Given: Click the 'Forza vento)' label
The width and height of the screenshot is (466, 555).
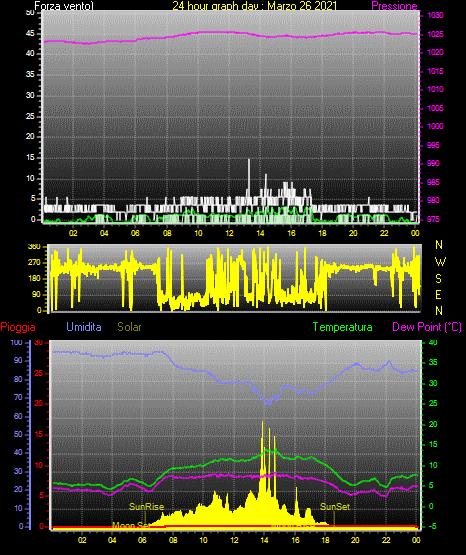Looking at the screenshot, I should (x=64, y=6).
